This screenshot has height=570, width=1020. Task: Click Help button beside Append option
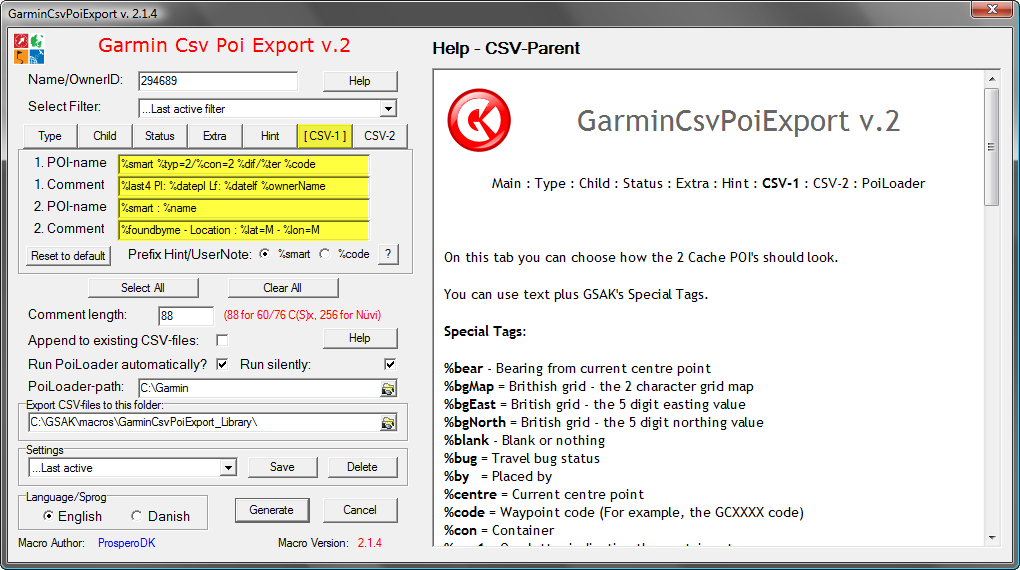[360, 338]
